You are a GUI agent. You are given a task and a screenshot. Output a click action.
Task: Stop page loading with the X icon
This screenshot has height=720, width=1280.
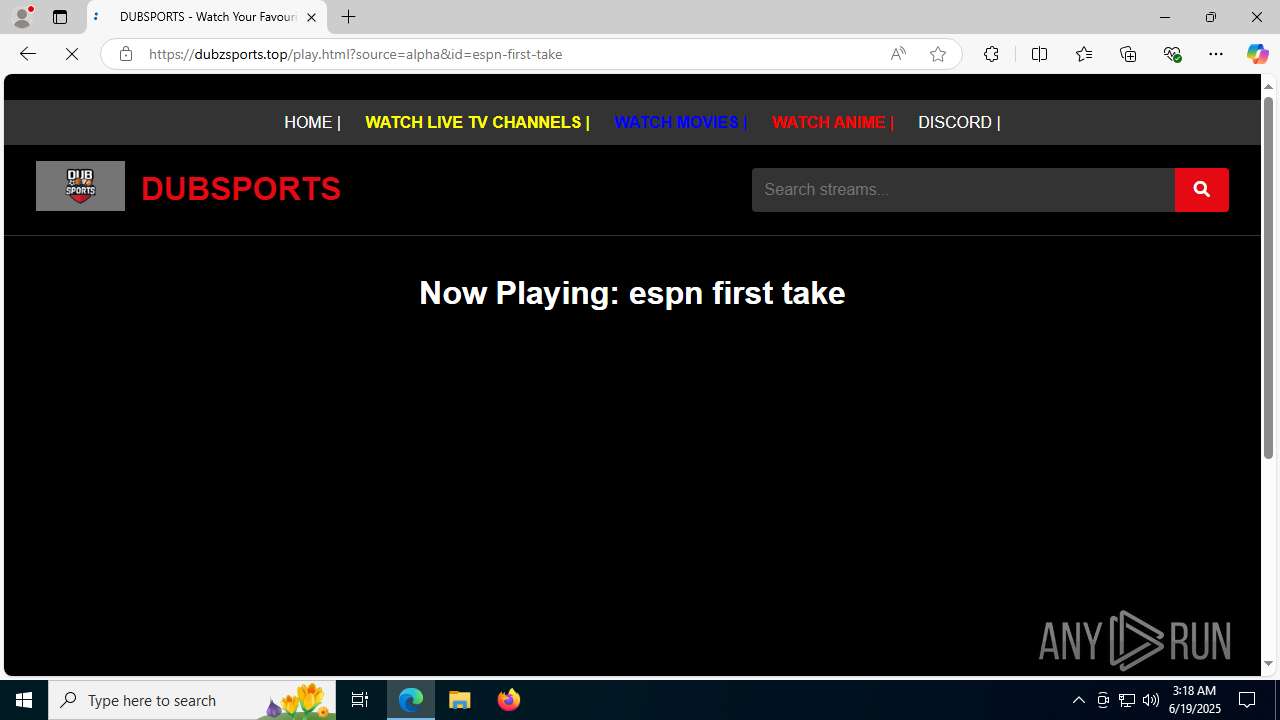72,54
